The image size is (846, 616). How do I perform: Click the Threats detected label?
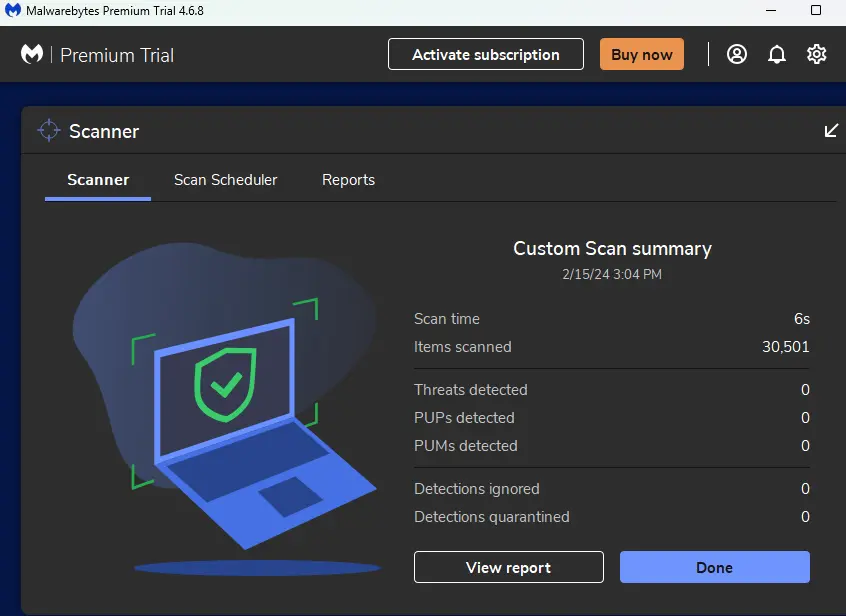pyautogui.click(x=470, y=390)
